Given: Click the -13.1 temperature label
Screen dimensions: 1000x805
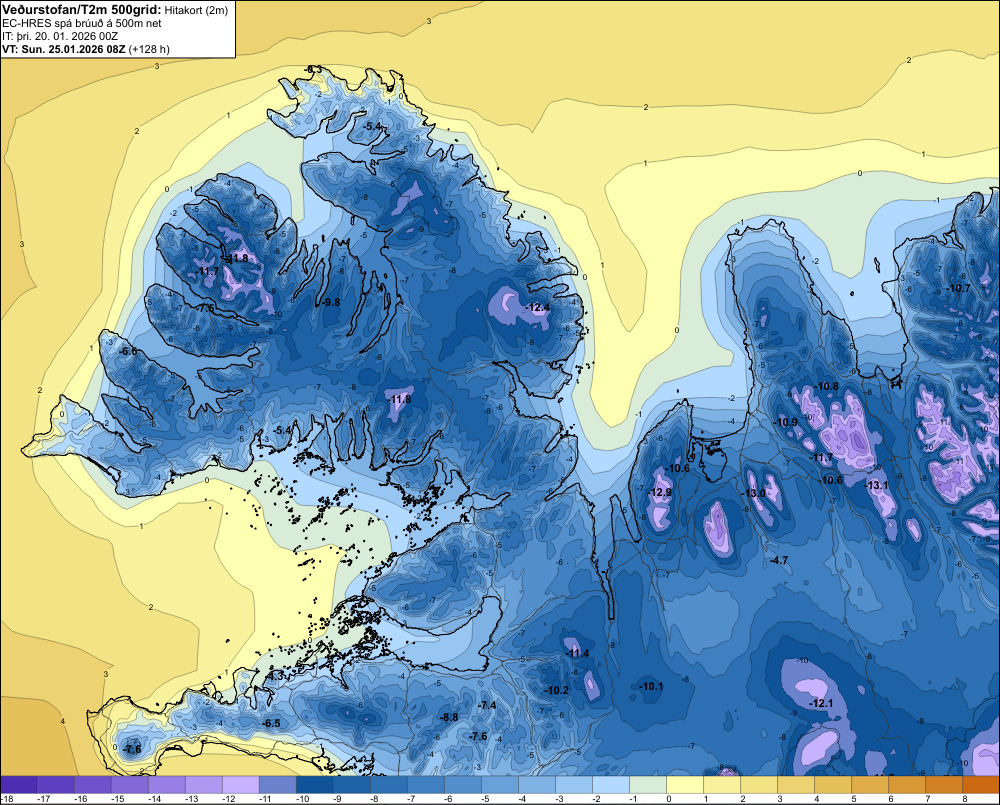Looking at the screenshot, I should coord(877,485).
